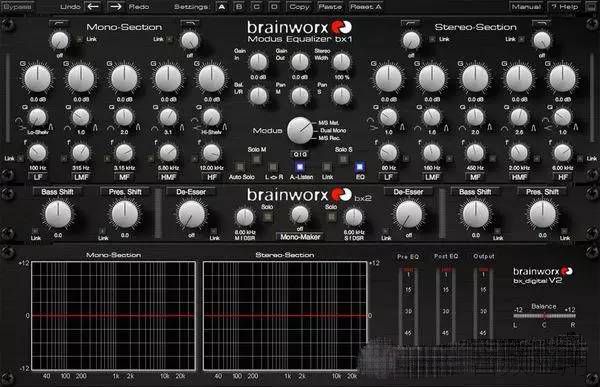Viewport: 600px width, 387px height.
Task: Select settings slot A
Action: pyautogui.click(x=222, y=7)
